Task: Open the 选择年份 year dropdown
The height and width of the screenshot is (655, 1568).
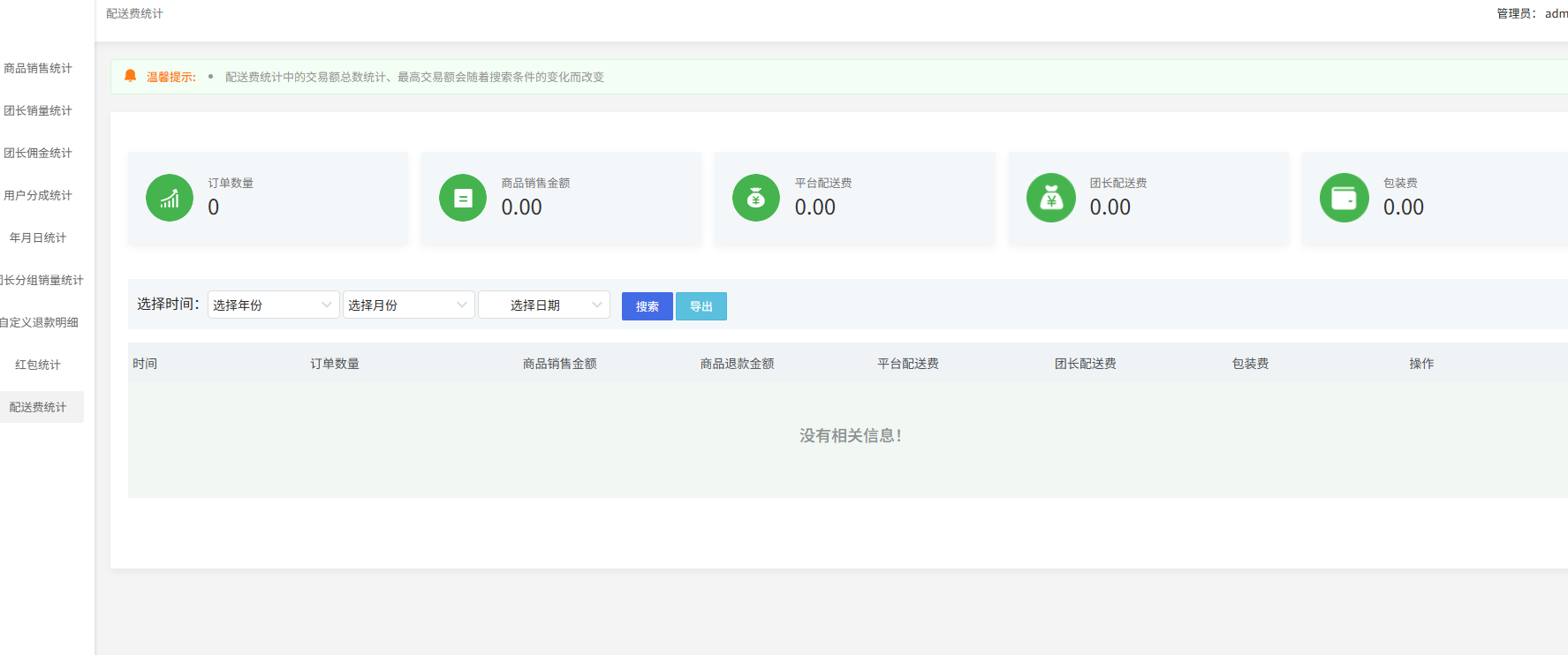Action: tap(273, 305)
